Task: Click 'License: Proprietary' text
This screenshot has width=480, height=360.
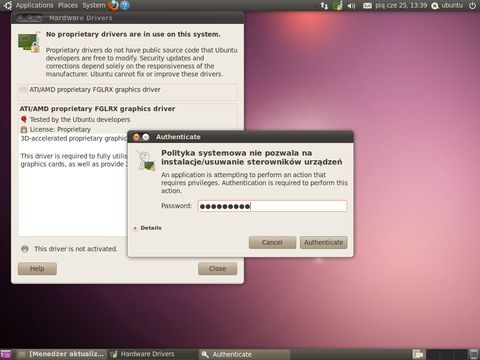Action: 60,130
